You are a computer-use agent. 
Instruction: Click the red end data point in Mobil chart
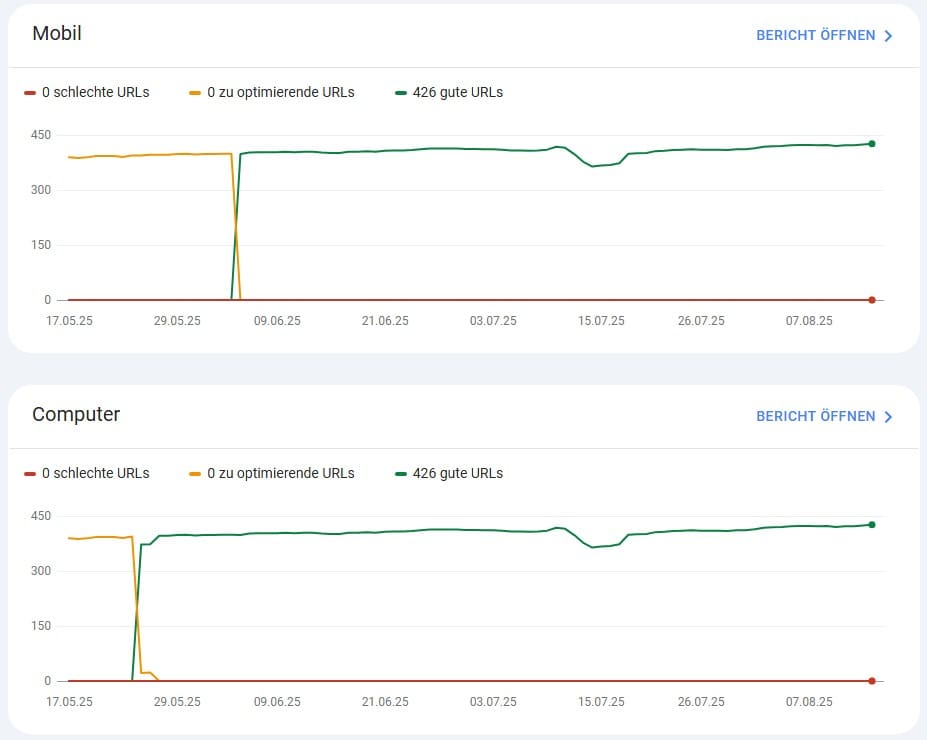(x=872, y=300)
